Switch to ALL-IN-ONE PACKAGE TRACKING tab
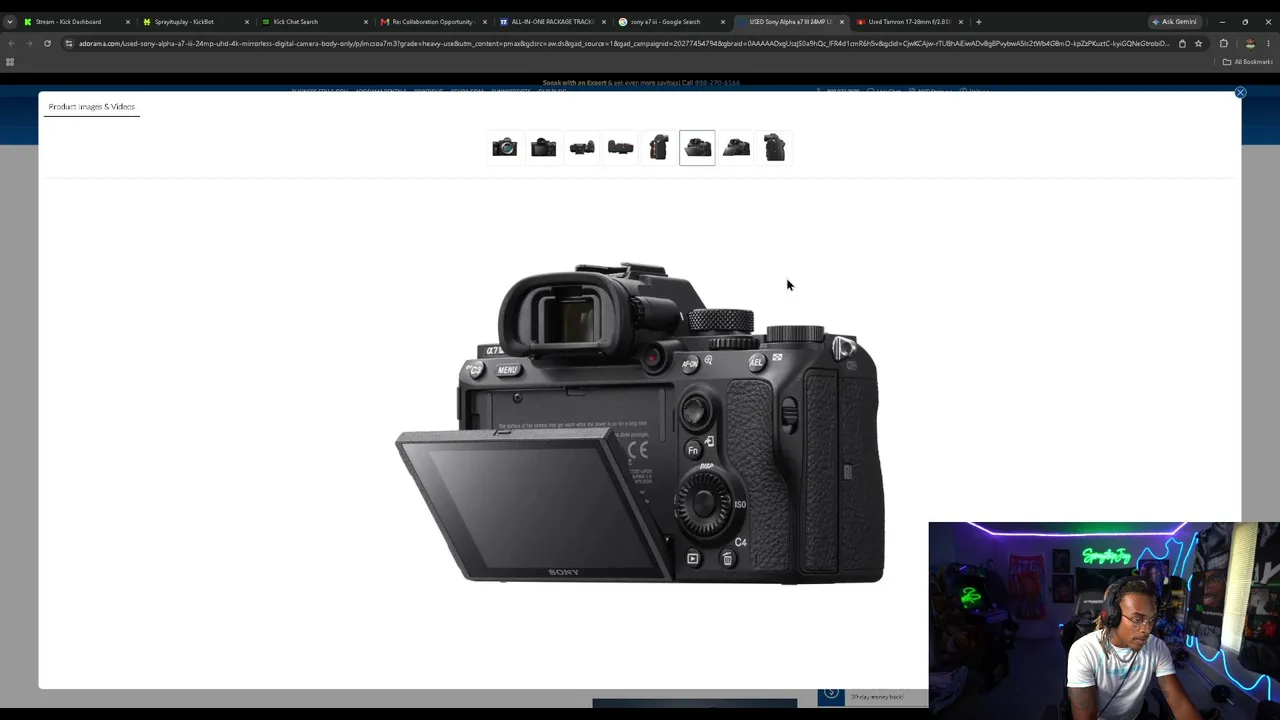Image resolution: width=1280 pixels, height=720 pixels. coord(552,22)
